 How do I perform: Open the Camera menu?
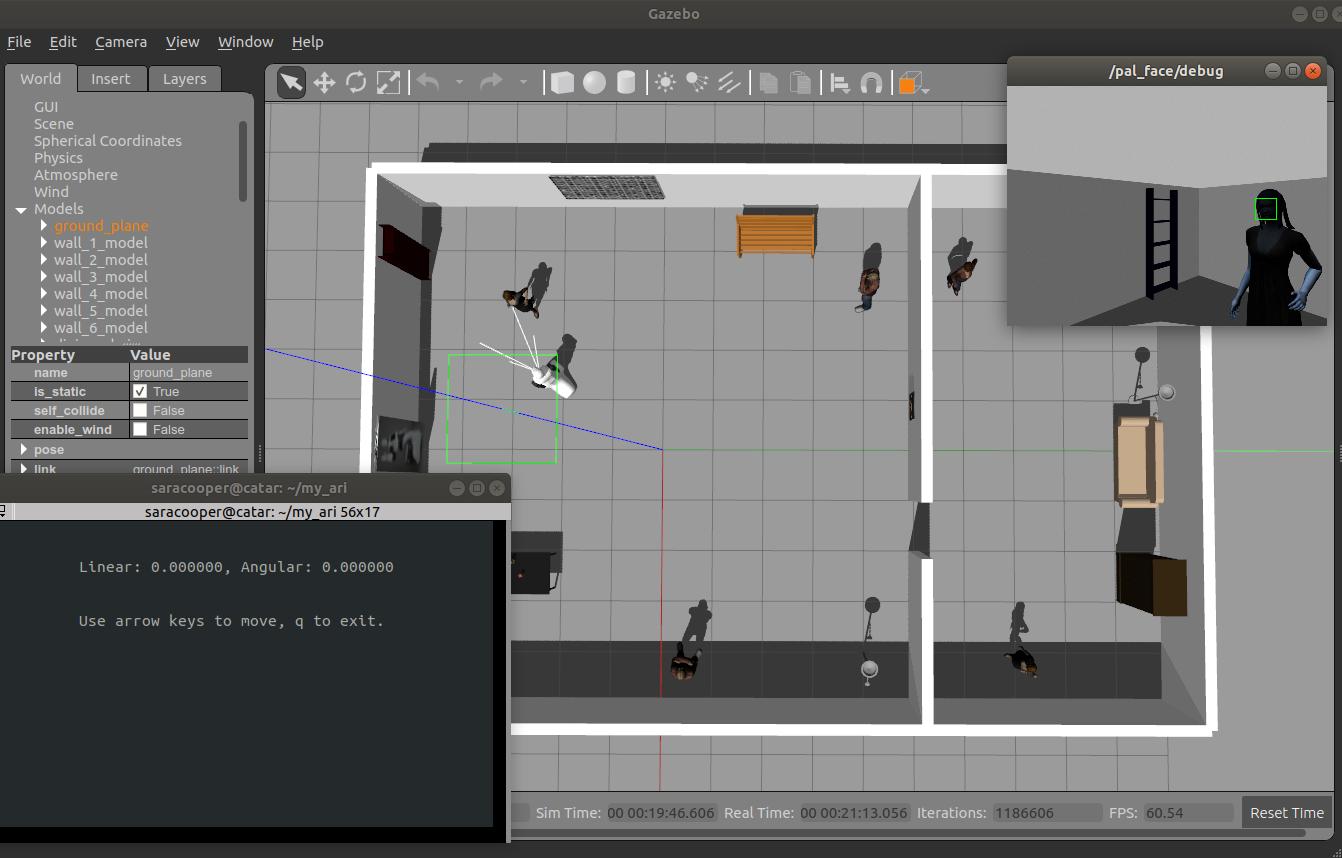click(121, 42)
